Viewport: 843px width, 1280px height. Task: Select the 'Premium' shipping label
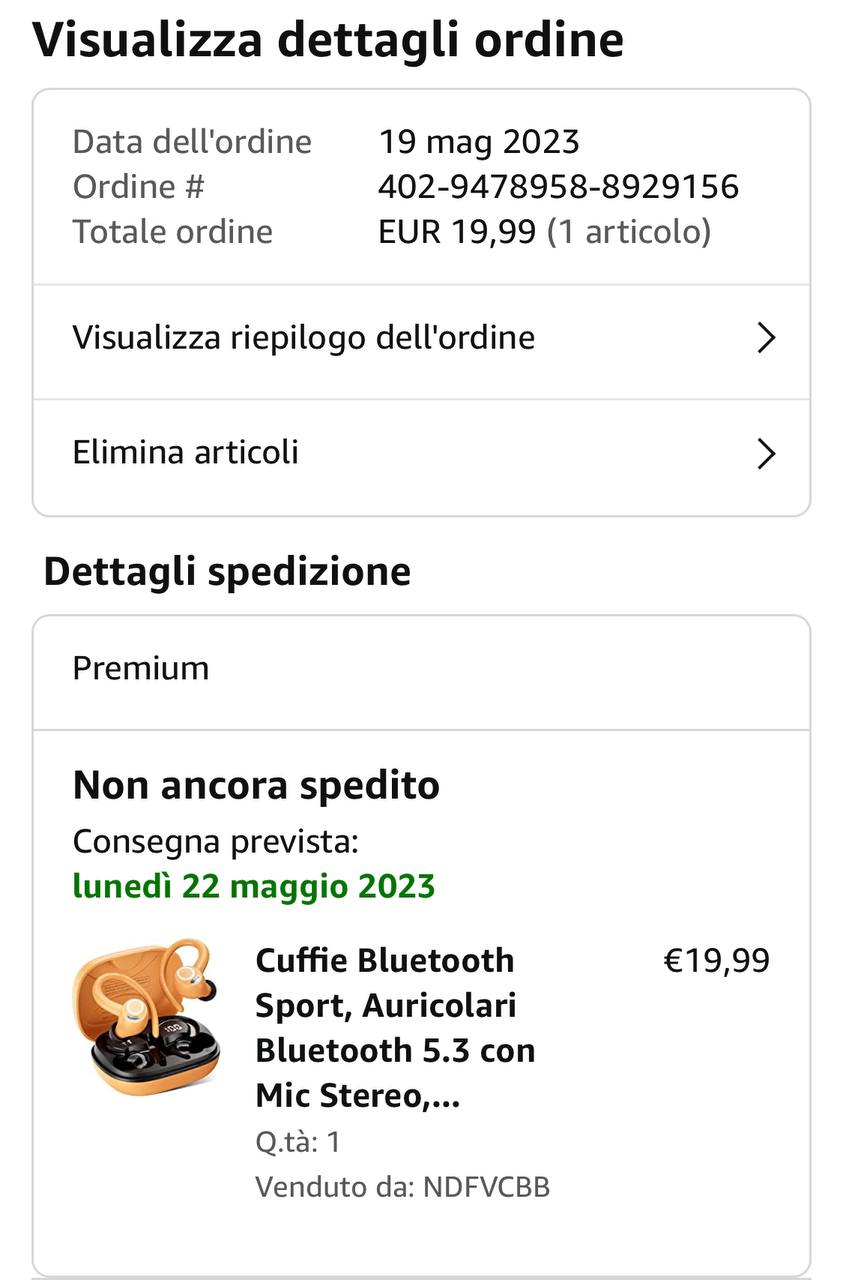(141, 668)
